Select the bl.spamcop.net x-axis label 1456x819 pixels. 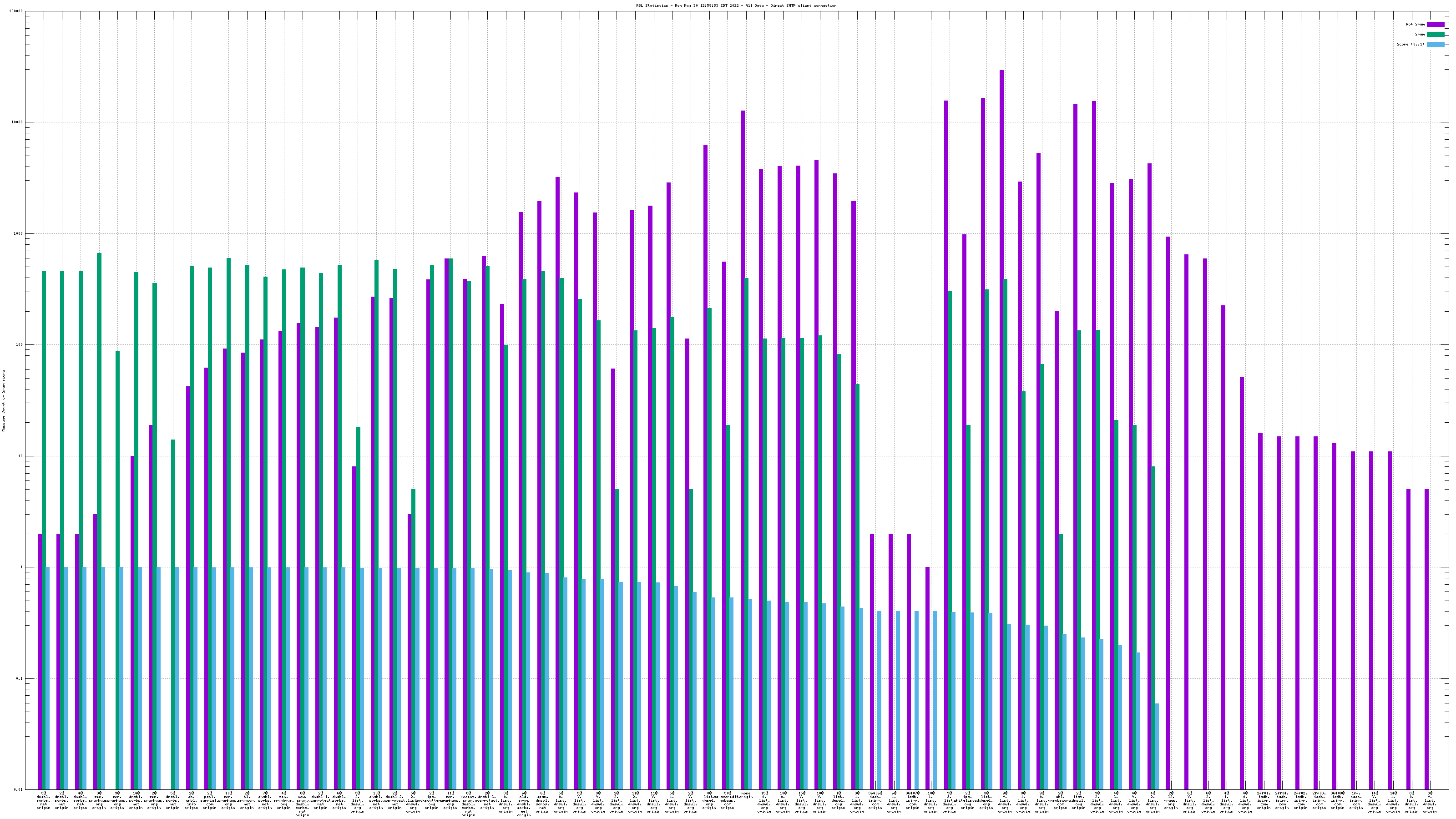[247, 800]
